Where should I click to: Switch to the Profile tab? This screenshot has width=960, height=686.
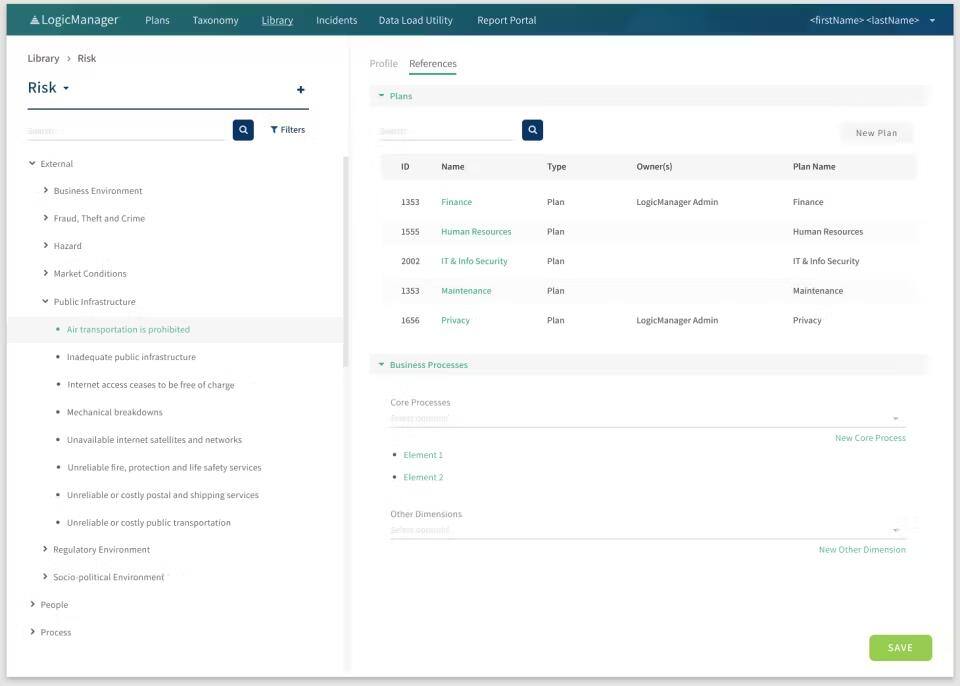[384, 64]
